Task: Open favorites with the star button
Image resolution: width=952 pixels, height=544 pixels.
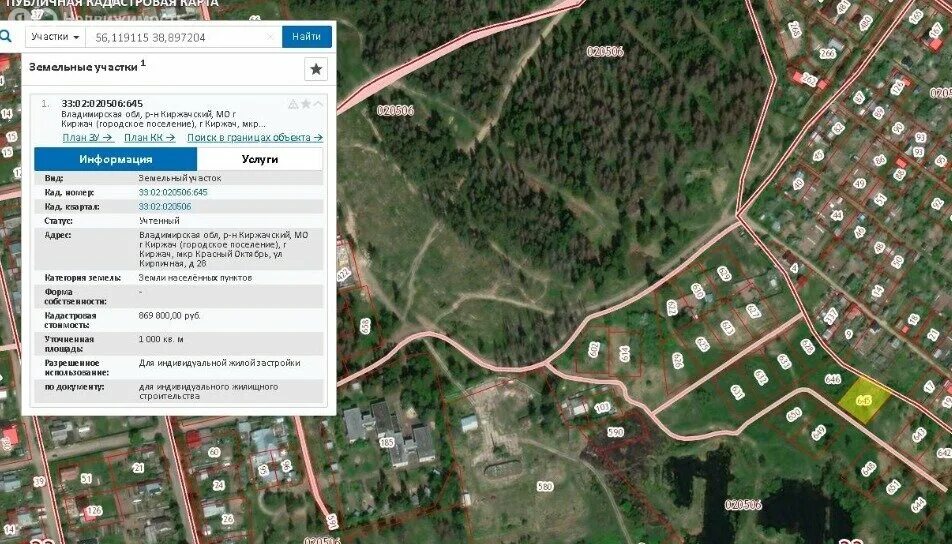Action: tap(316, 69)
